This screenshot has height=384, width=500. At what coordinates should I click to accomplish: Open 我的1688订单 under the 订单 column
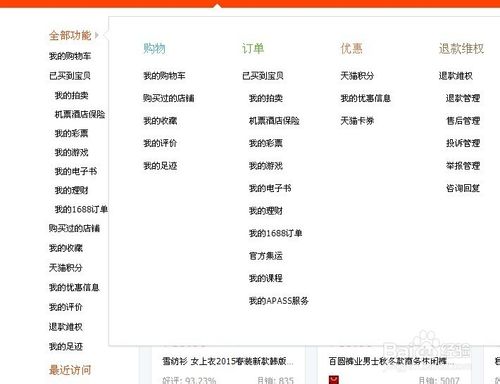click(275, 233)
